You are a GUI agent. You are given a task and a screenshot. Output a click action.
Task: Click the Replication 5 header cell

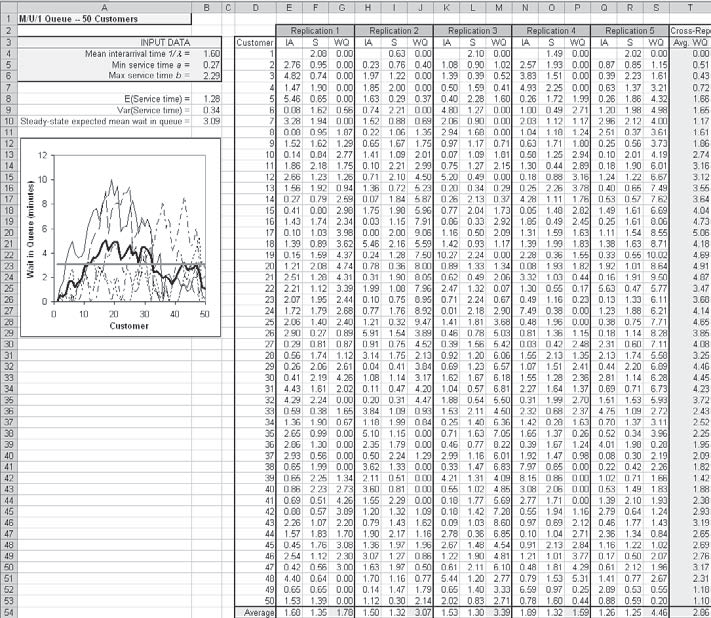point(630,31)
